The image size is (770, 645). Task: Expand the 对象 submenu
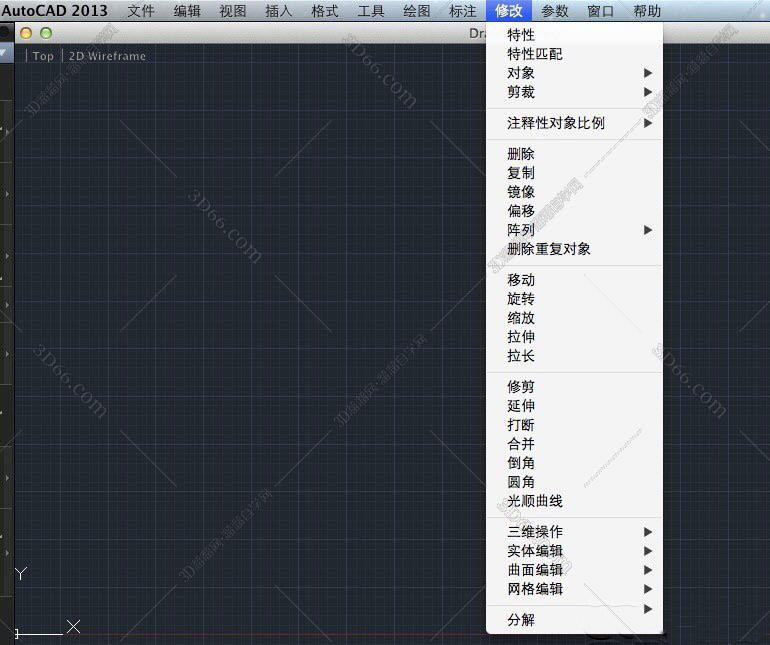574,73
